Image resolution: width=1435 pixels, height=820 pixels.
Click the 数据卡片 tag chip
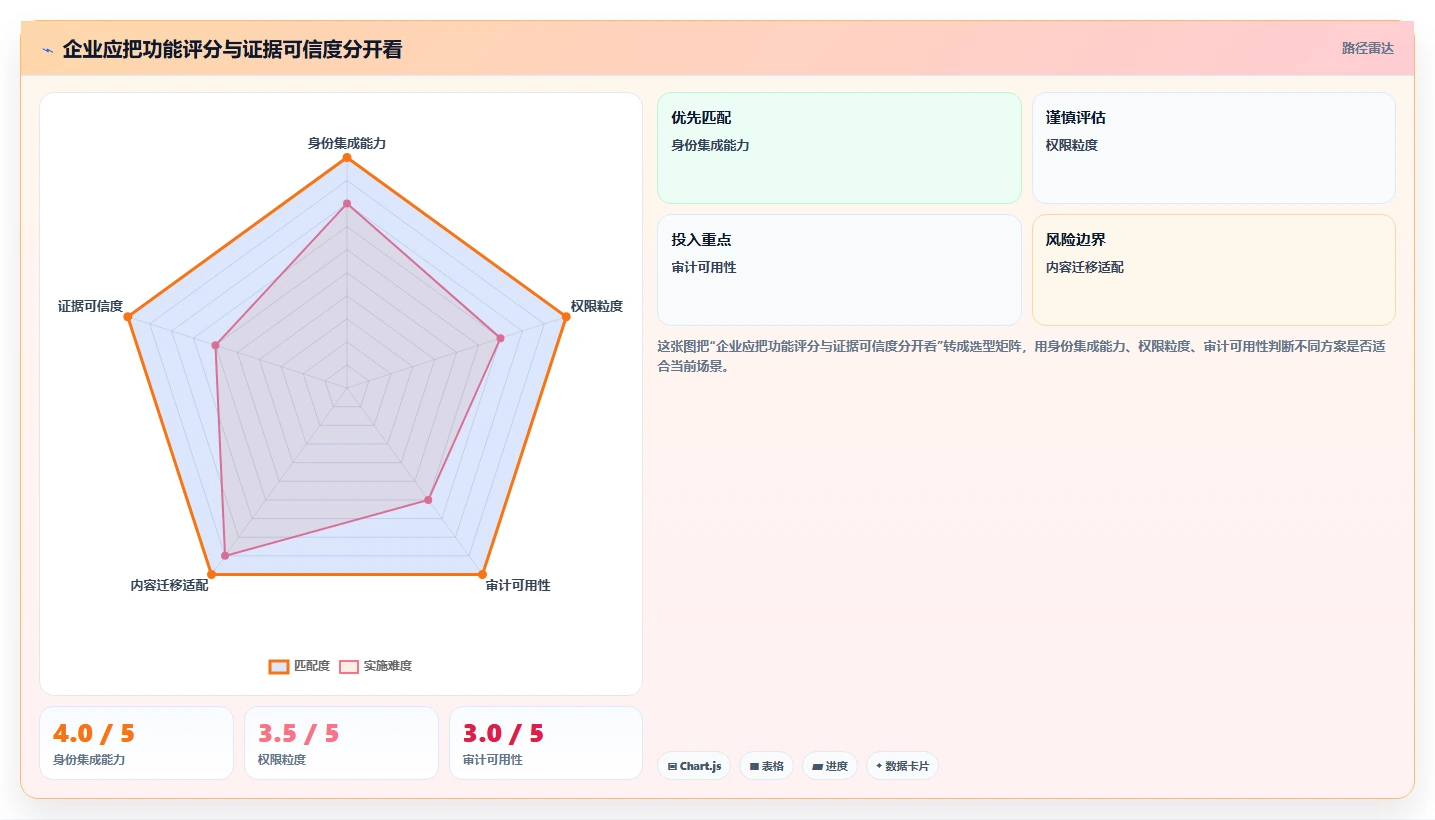(x=902, y=766)
